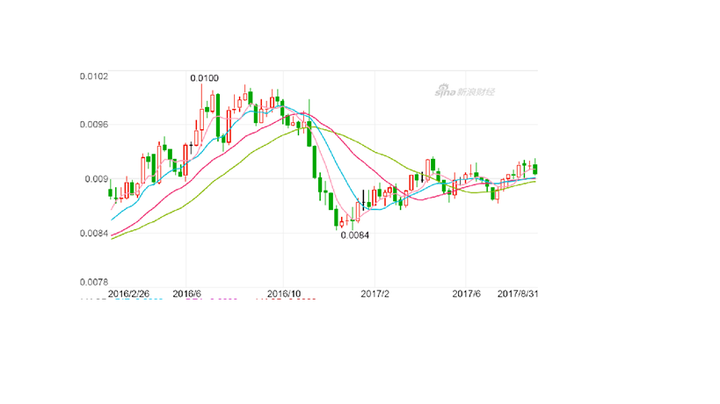Click the 0.0084 low annotation below the candlesticks
Viewport: 720px width, 404px height.
[x=355, y=235]
